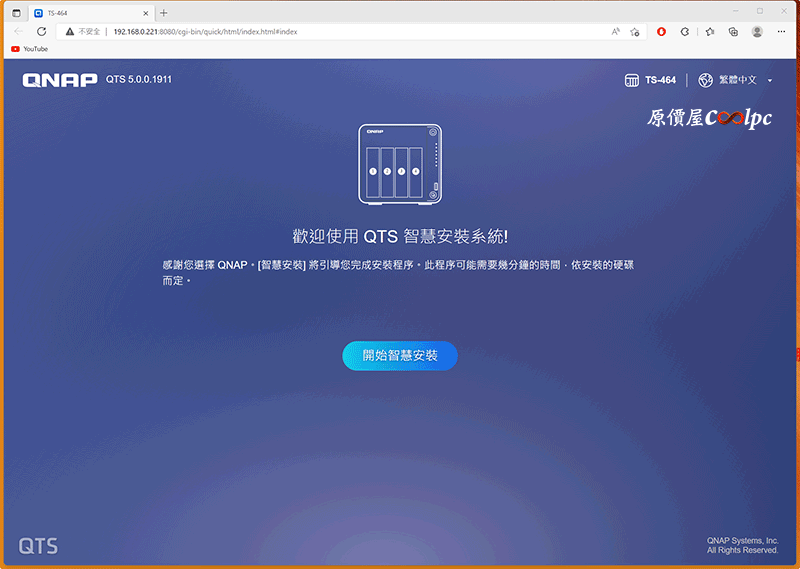
Task: Minimize the browser window
Action: click(736, 11)
